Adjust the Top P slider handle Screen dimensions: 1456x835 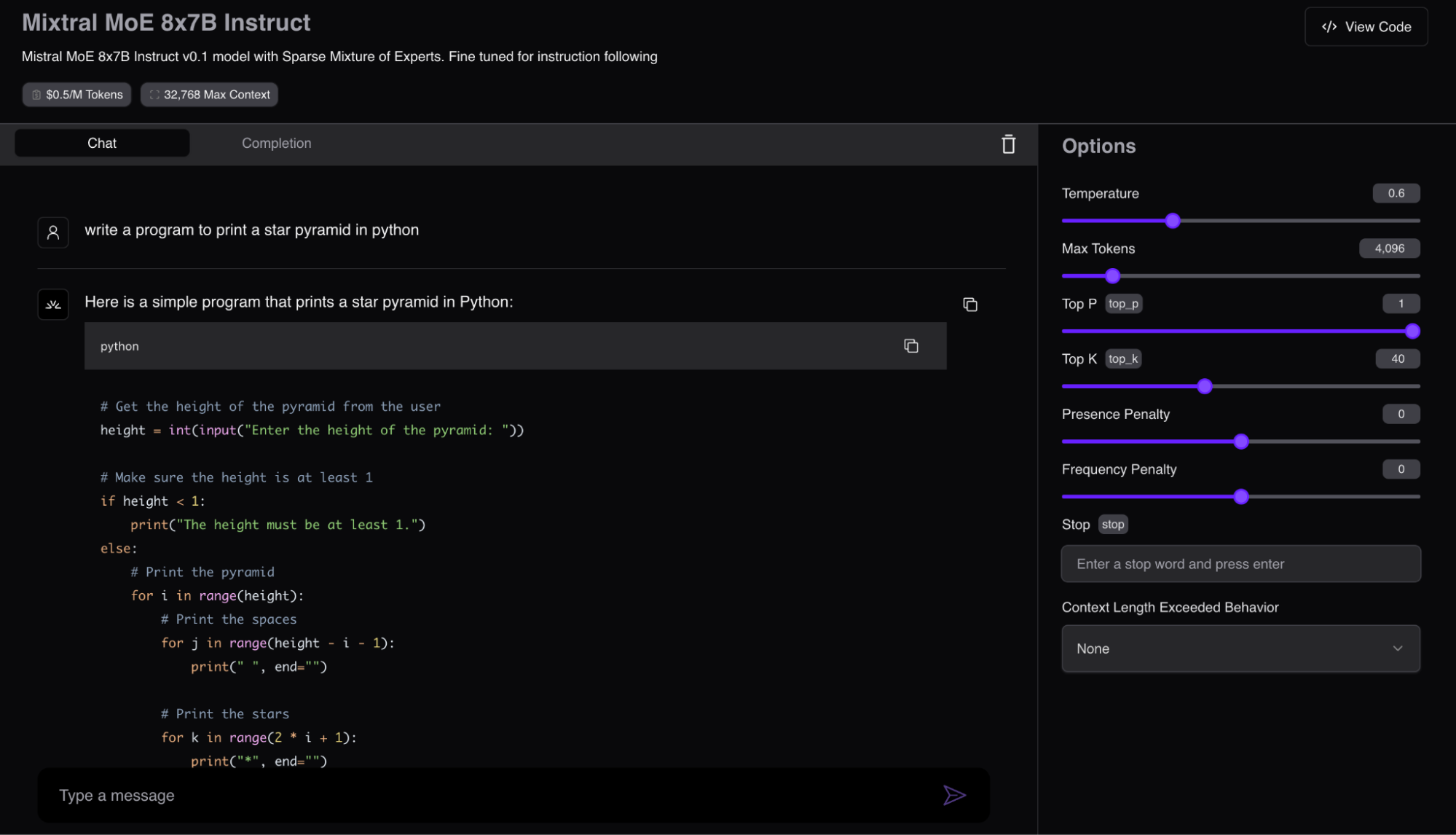[x=1412, y=332]
